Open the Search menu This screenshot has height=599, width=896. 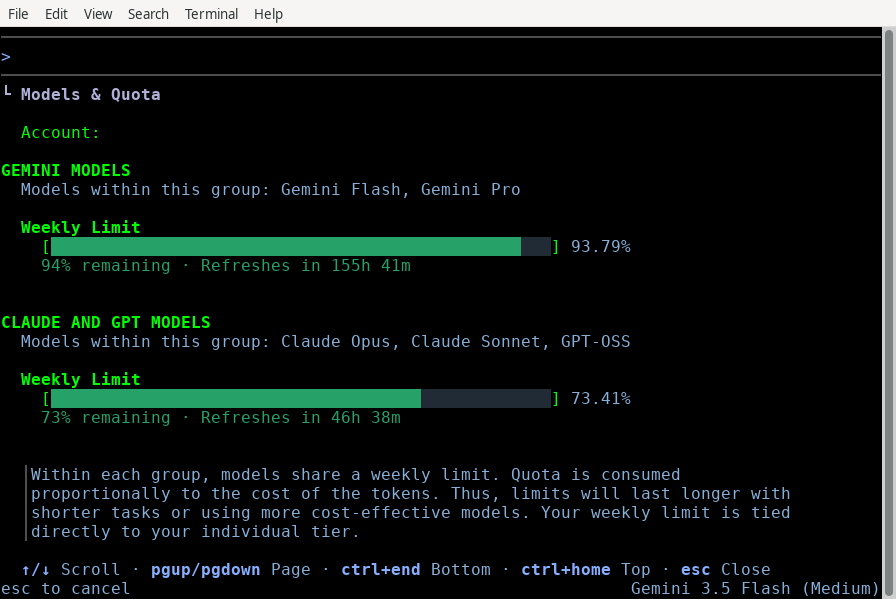pyautogui.click(x=148, y=14)
